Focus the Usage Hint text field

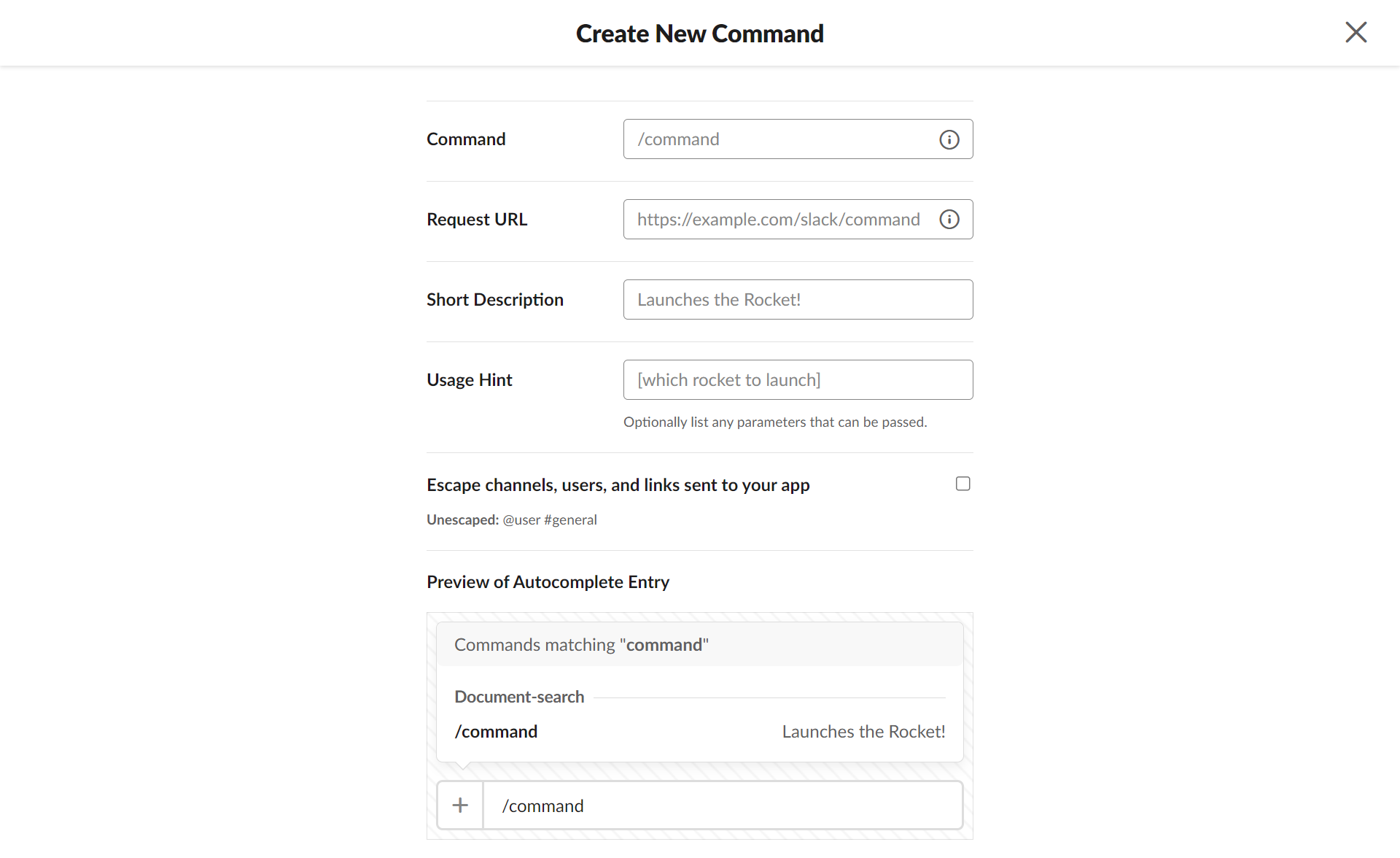click(798, 380)
